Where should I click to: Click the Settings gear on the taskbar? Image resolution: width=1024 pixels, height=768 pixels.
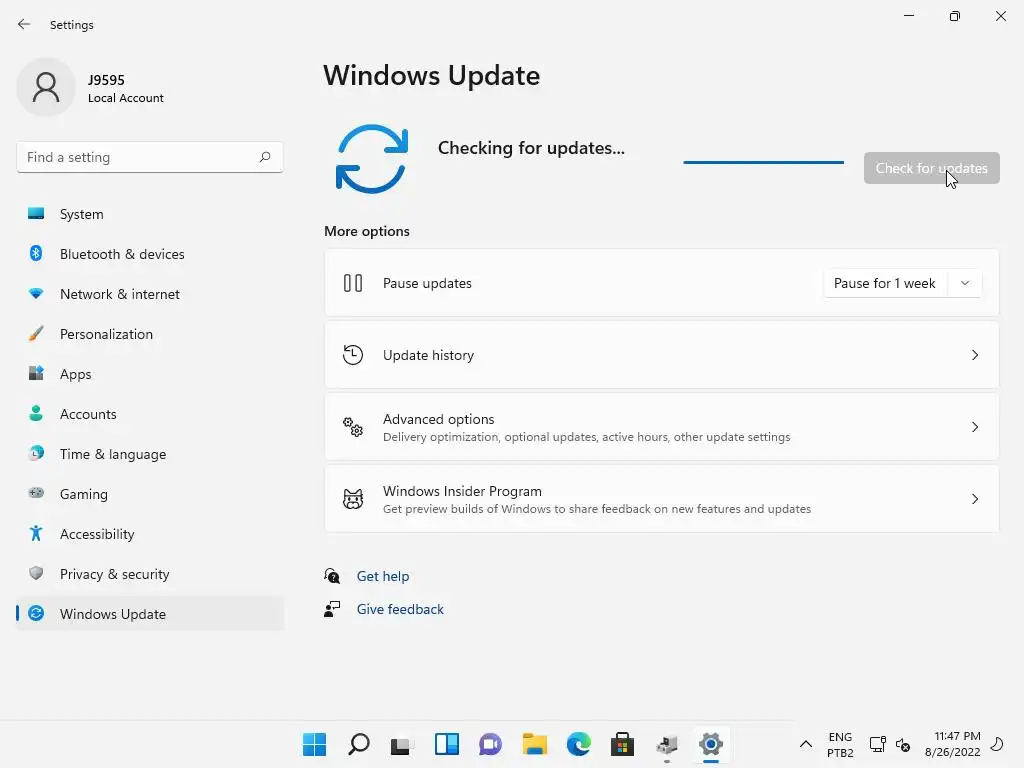coord(711,744)
